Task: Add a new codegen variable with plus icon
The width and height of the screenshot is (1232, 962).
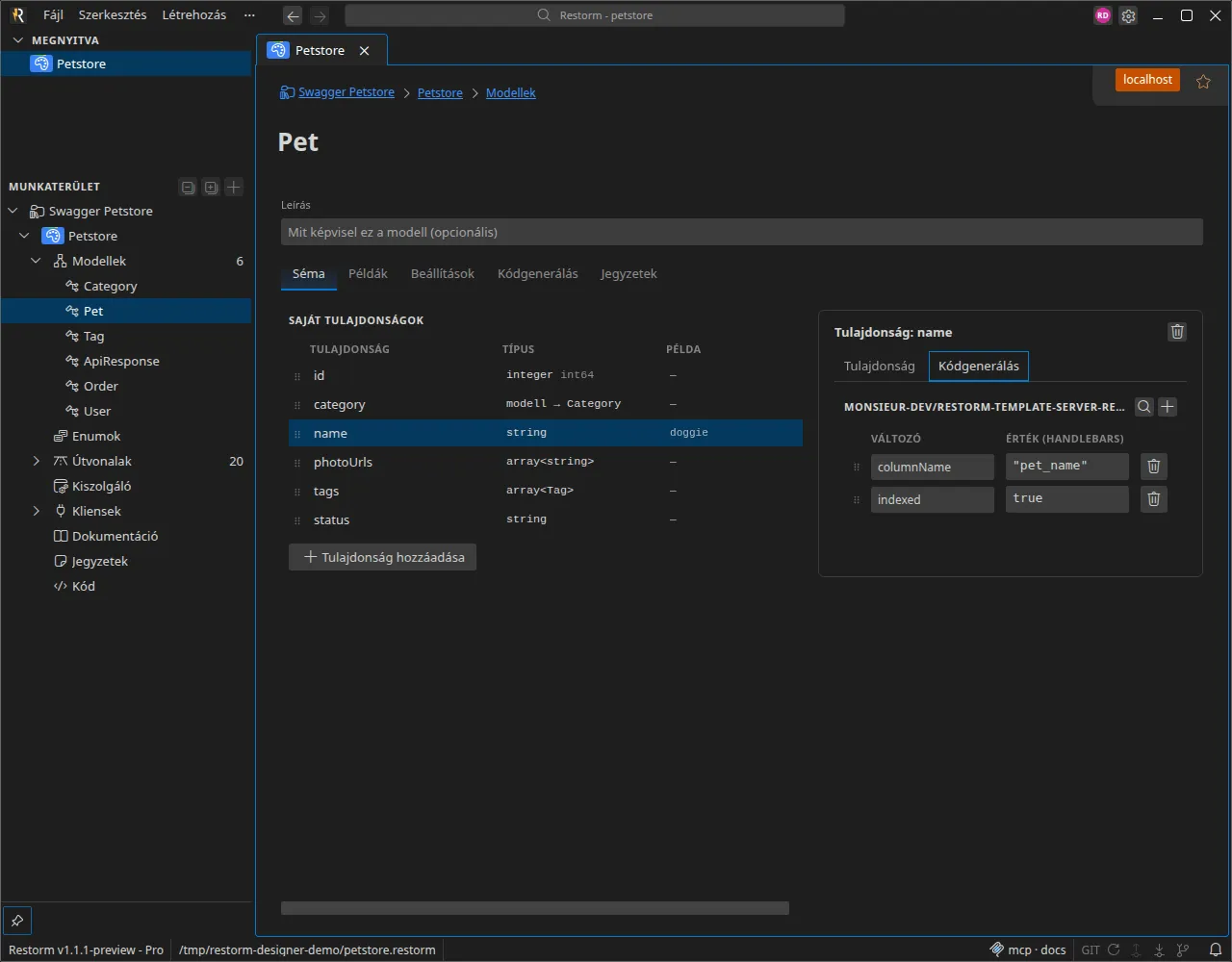Action: click(1168, 407)
